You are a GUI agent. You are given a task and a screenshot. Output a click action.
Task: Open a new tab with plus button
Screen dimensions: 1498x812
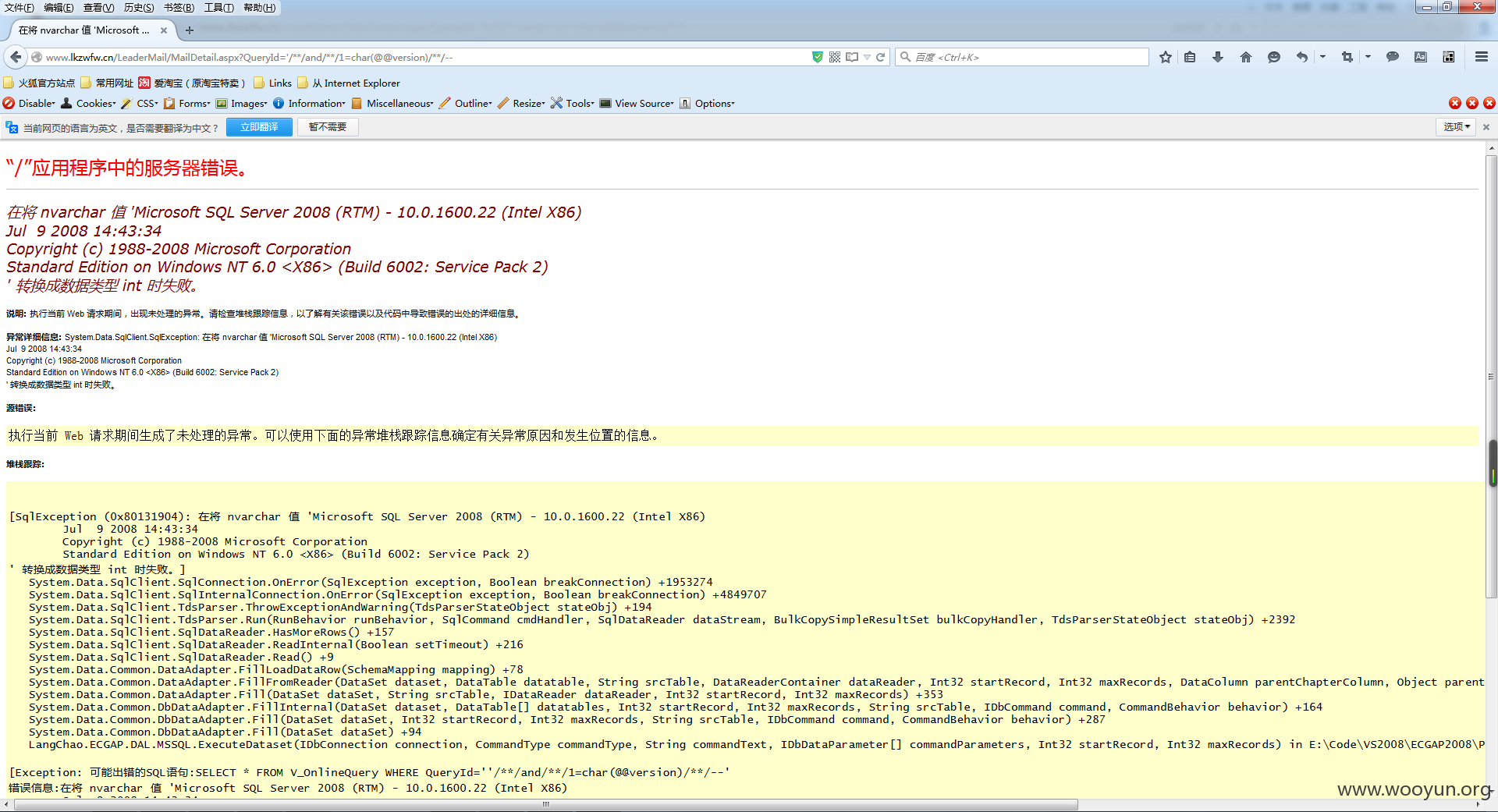(x=190, y=30)
